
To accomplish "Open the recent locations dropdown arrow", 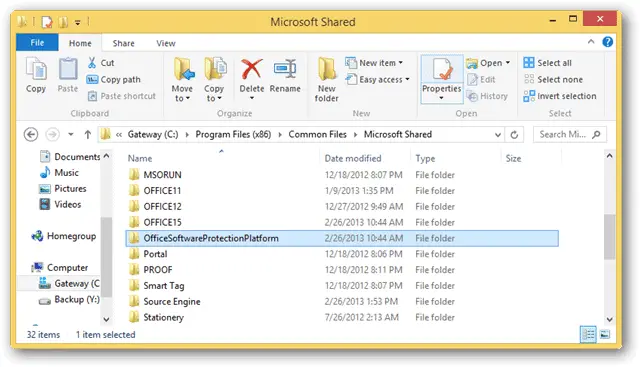I will pyautogui.click(x=71, y=134).
